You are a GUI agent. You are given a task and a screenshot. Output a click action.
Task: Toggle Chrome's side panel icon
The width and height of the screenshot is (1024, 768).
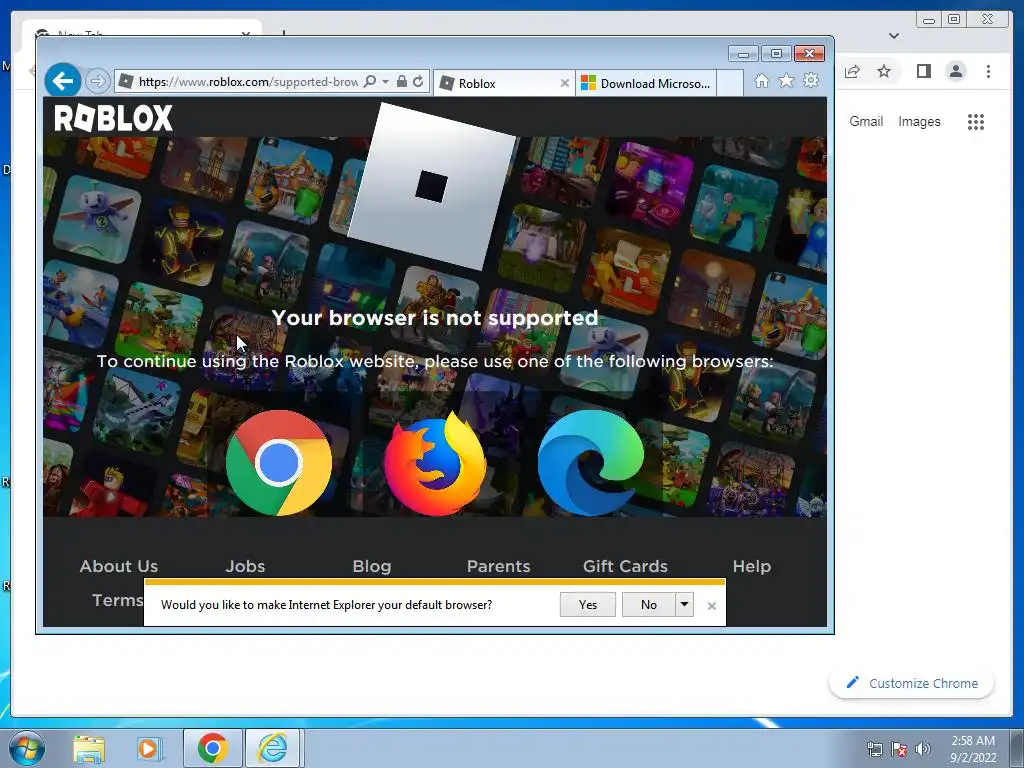(923, 71)
